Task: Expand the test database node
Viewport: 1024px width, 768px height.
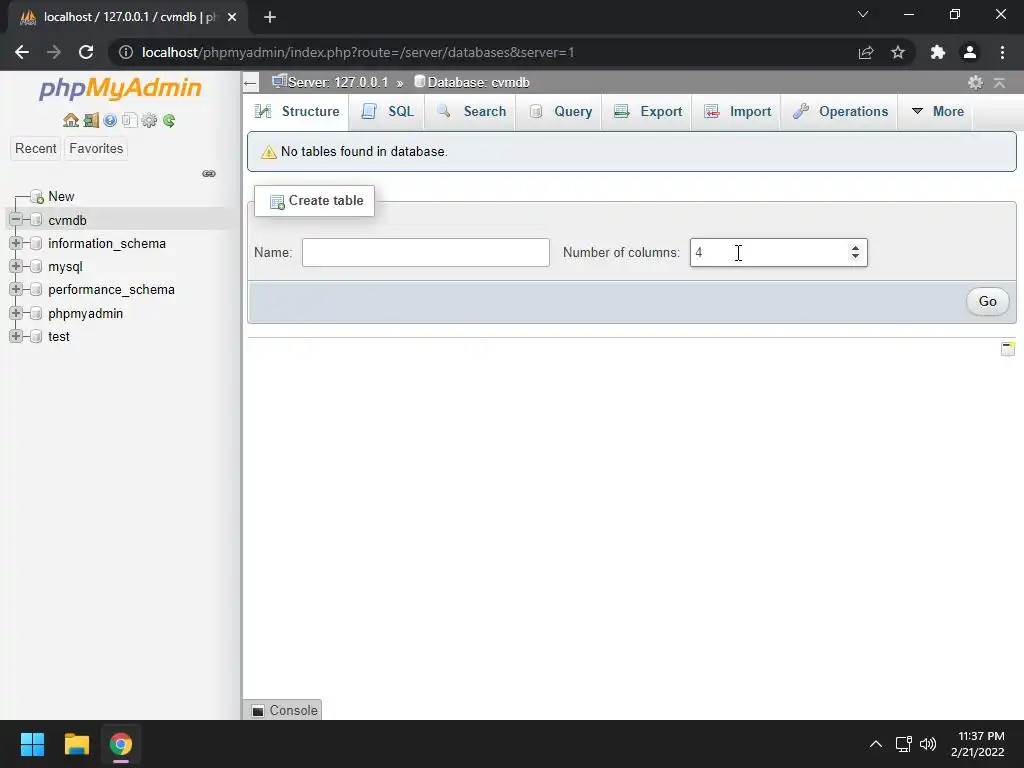Action: click(16, 336)
